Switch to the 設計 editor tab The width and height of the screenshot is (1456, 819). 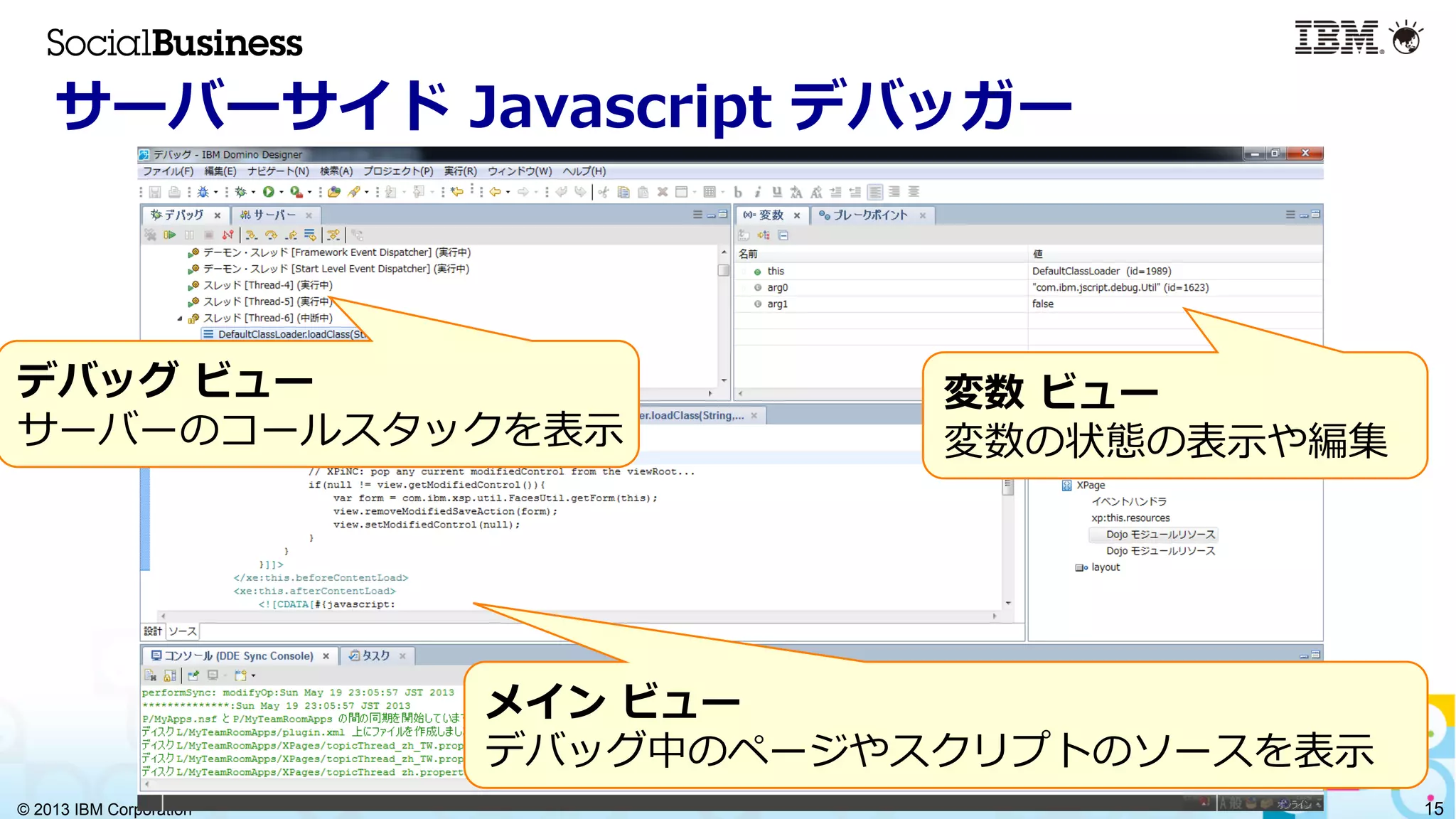[x=153, y=631]
